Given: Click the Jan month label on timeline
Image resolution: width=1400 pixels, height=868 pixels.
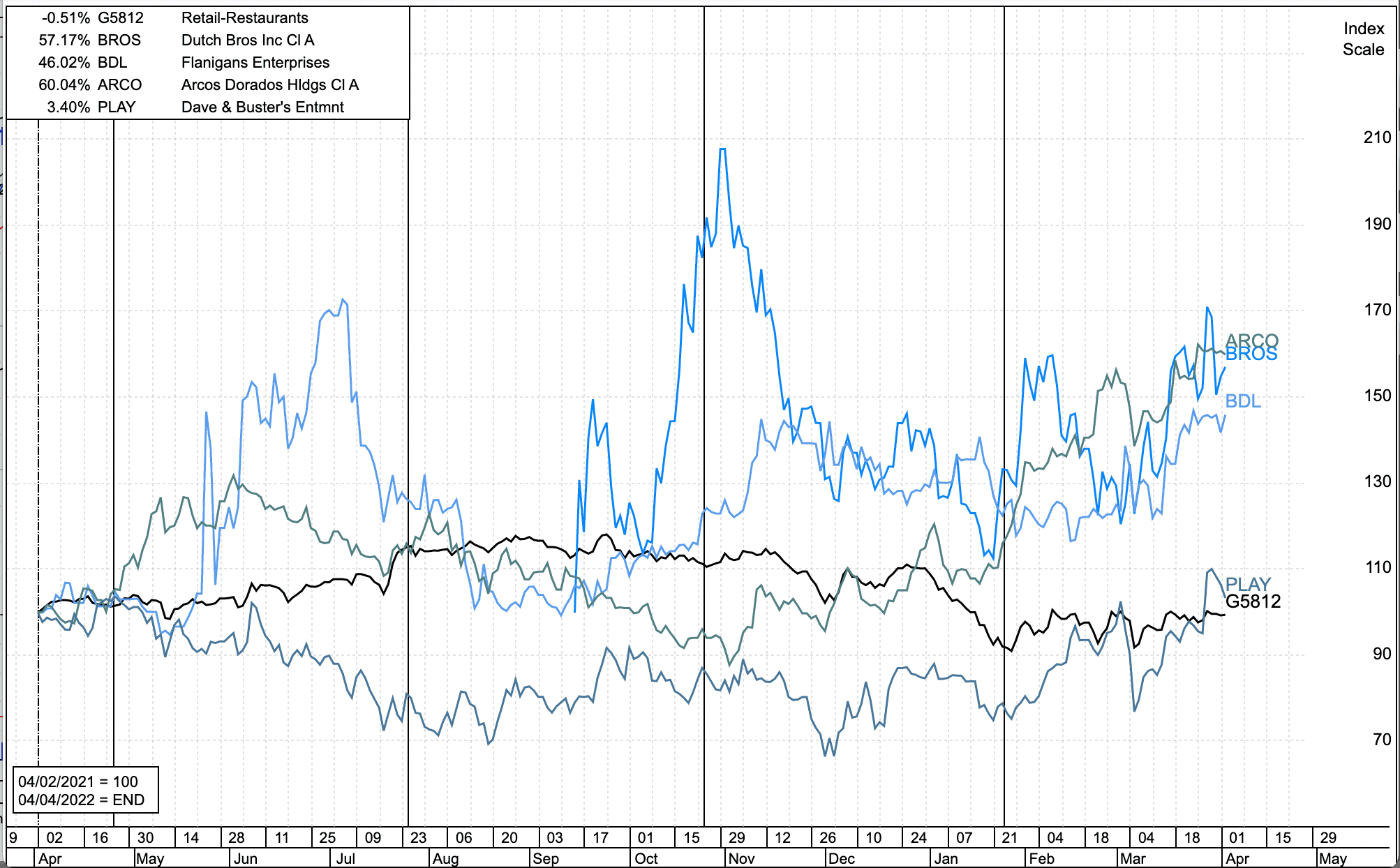Looking at the screenshot, I should pos(946,858).
